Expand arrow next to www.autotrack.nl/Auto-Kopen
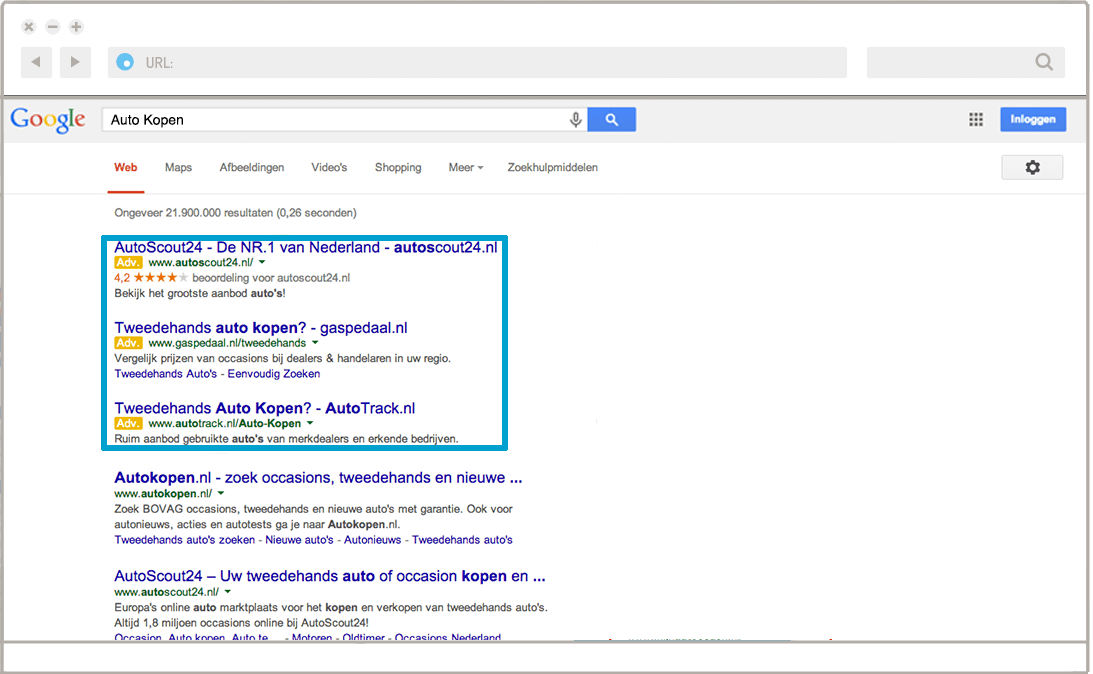 click(x=310, y=423)
